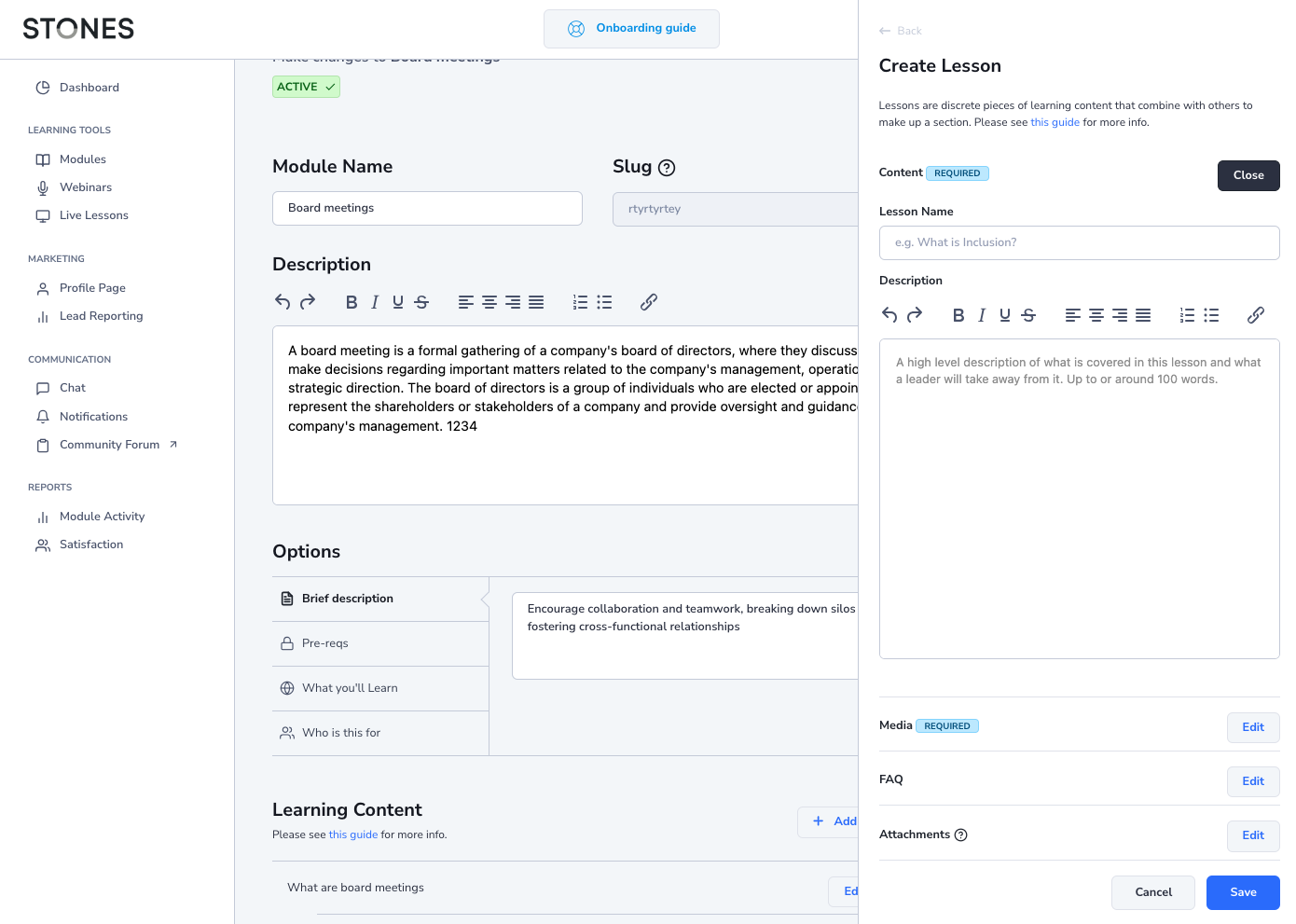Screen dimensions: 1296x924
Task: Insert link in lesson description editor
Action: pyautogui.click(x=1255, y=315)
